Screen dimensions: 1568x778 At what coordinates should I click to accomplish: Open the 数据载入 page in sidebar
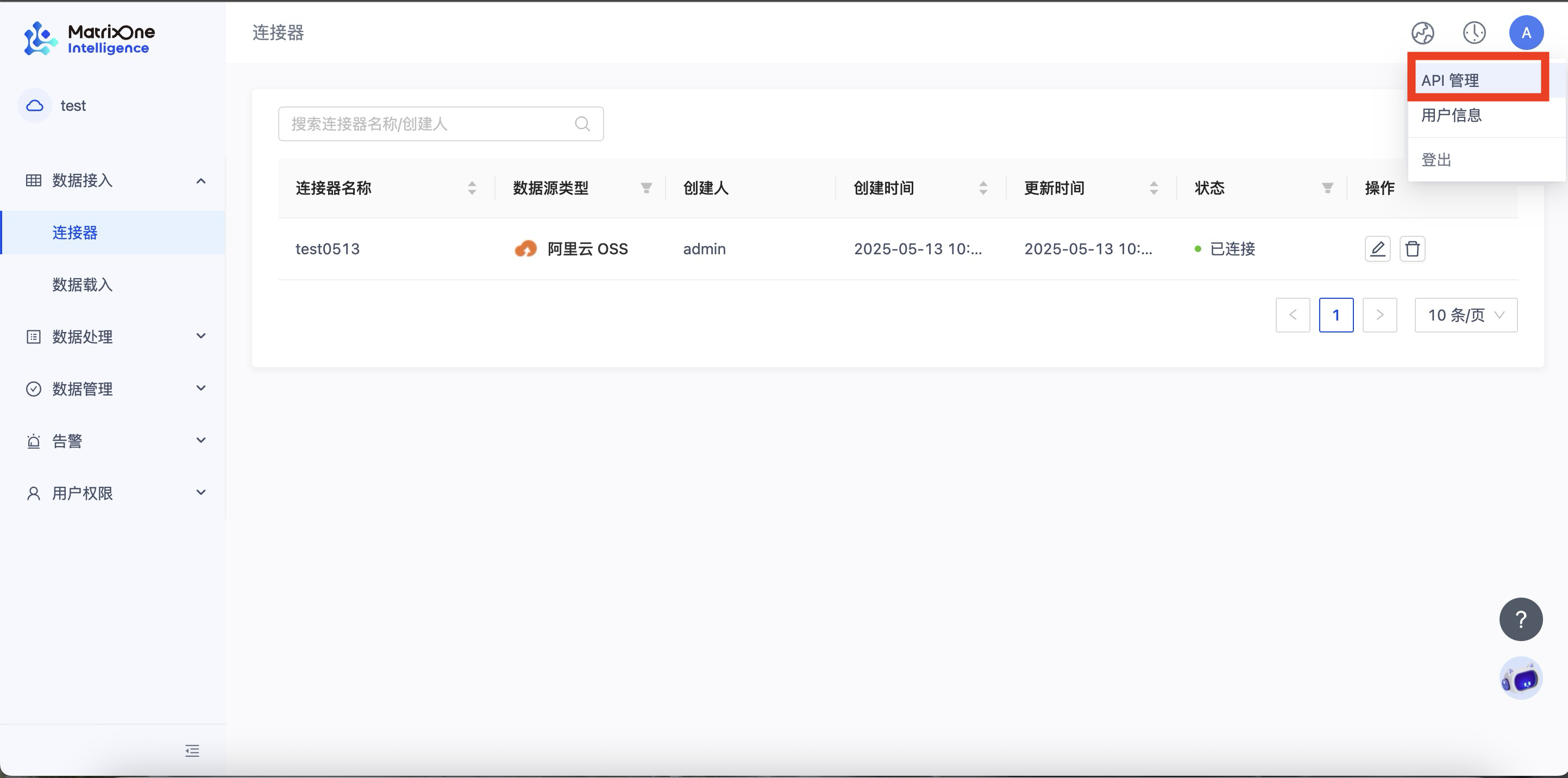(81, 284)
